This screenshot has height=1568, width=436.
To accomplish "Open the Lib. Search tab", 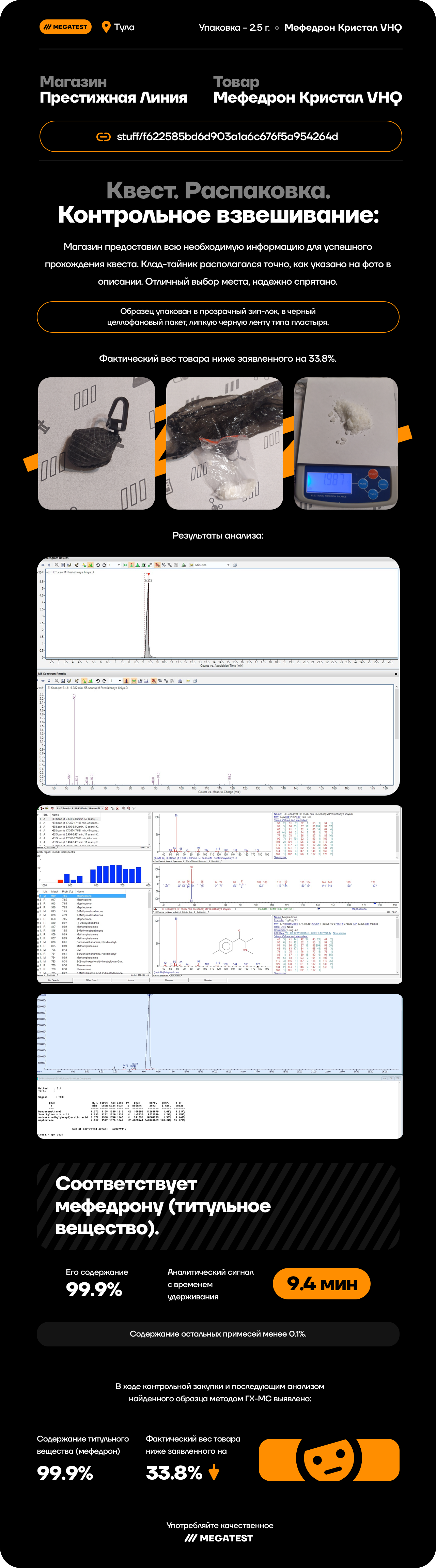I will coord(53,980).
